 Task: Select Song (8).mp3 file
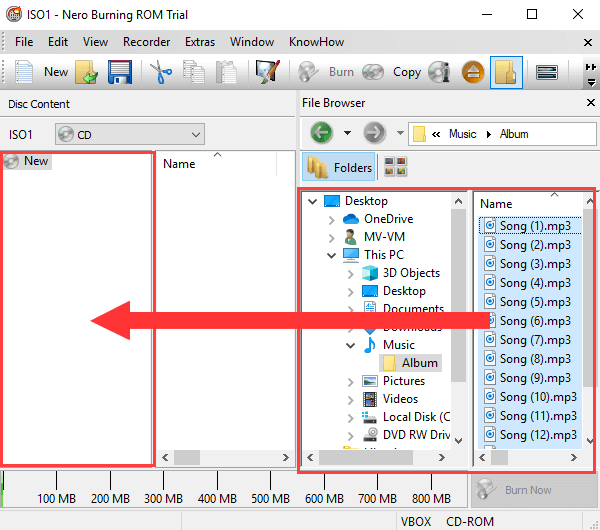pos(530,359)
